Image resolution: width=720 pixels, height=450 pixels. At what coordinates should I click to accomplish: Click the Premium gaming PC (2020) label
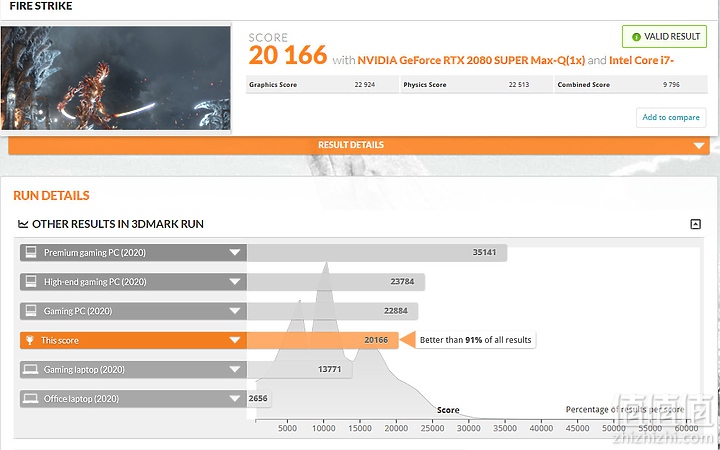[x=95, y=253]
